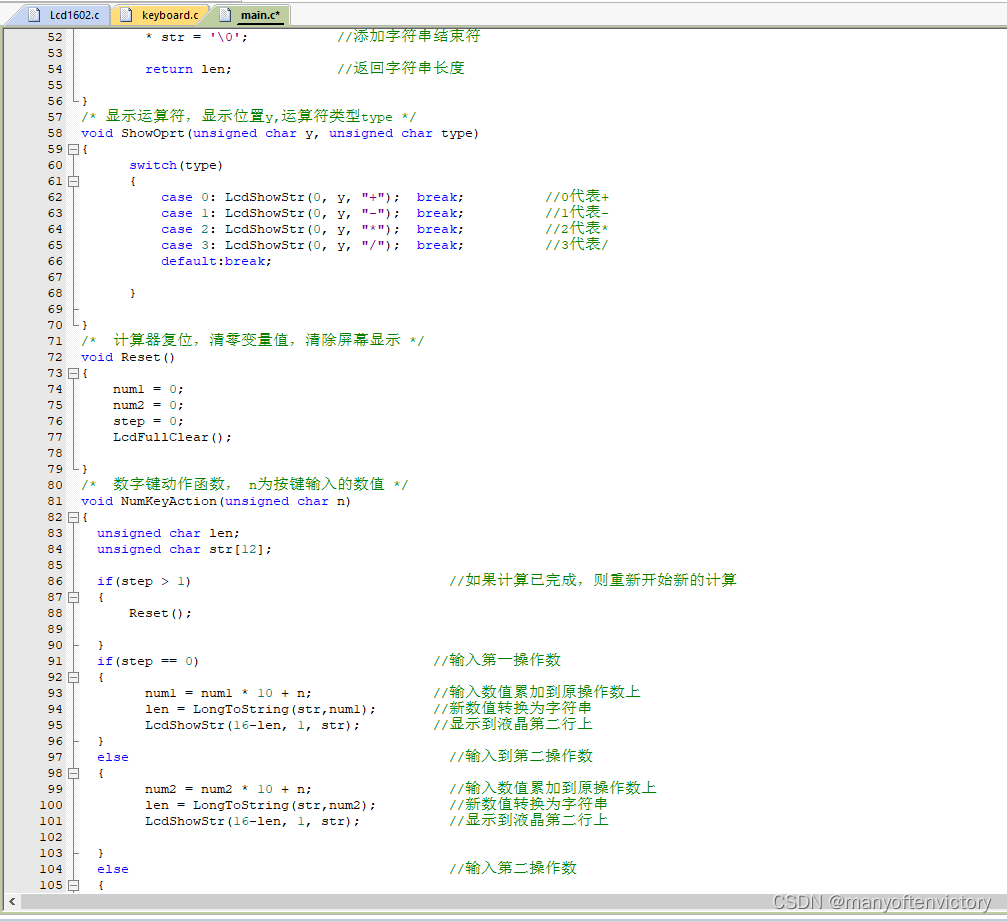Screen dimensions: 1007x922
Task: Click 'NumKeyAction' function name
Action: point(169,501)
